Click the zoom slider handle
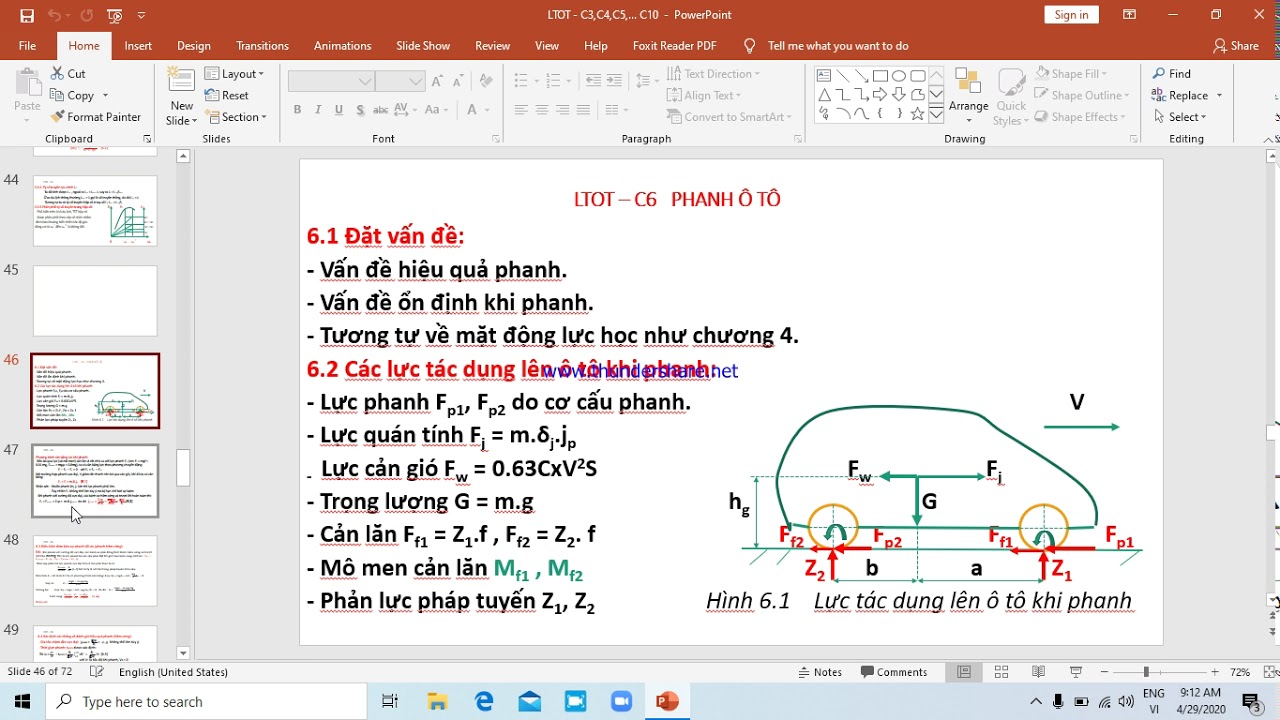Viewport: 1280px width, 720px height. 1146,672
